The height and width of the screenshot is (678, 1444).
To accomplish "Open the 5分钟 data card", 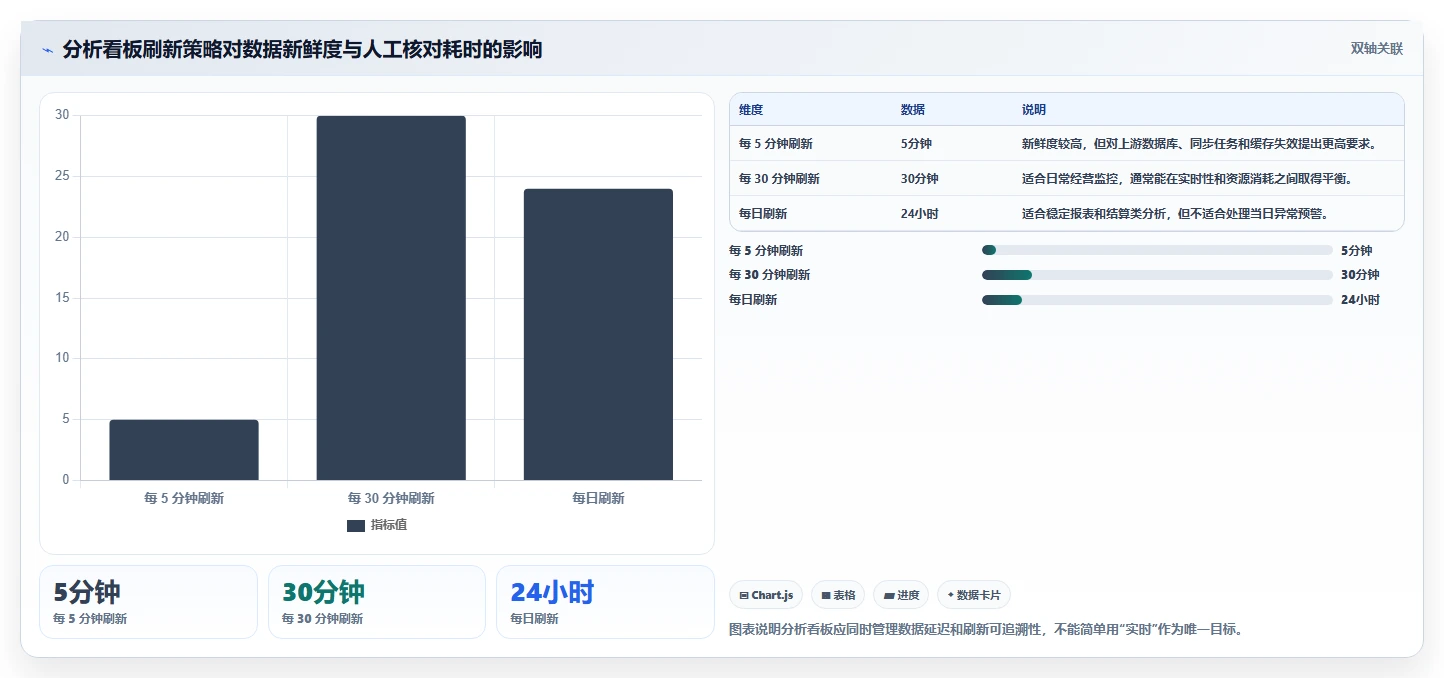I will [x=148, y=602].
